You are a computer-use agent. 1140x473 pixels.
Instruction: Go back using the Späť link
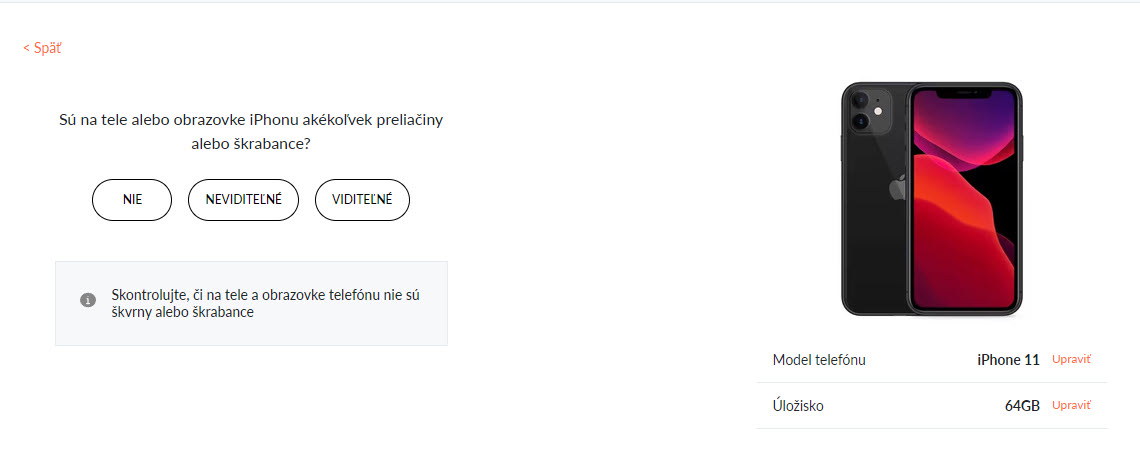(x=42, y=48)
